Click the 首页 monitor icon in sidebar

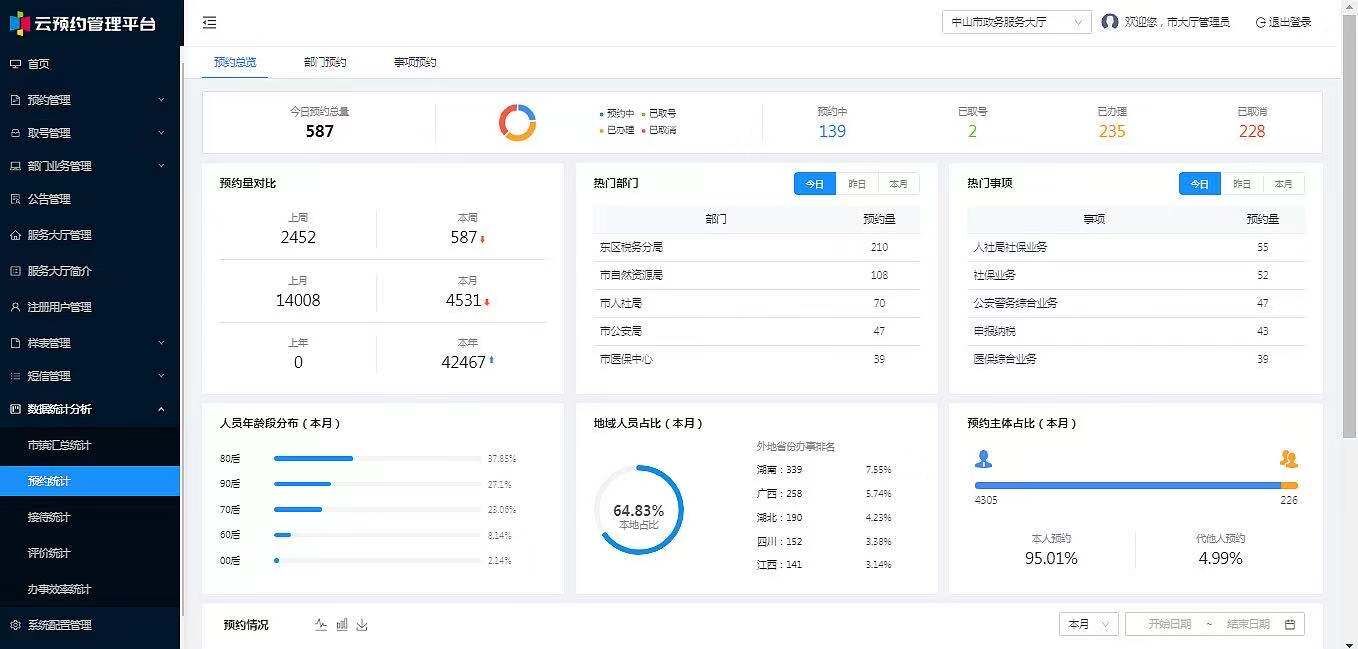15,64
